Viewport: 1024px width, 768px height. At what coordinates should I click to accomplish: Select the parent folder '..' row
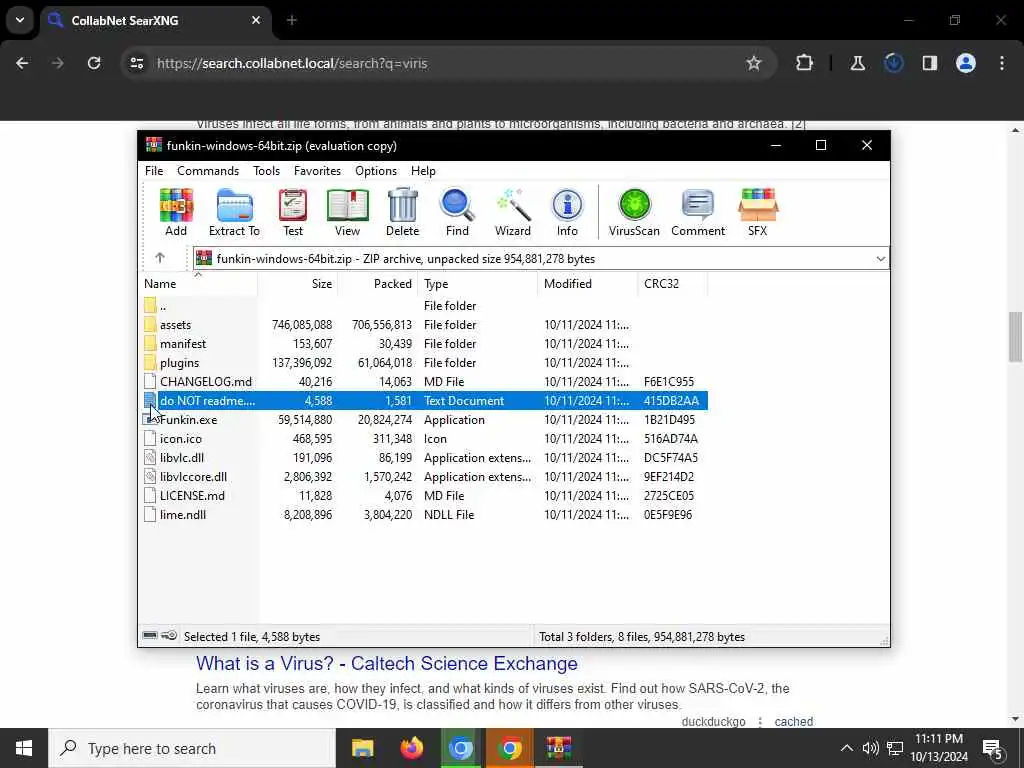tap(424, 306)
